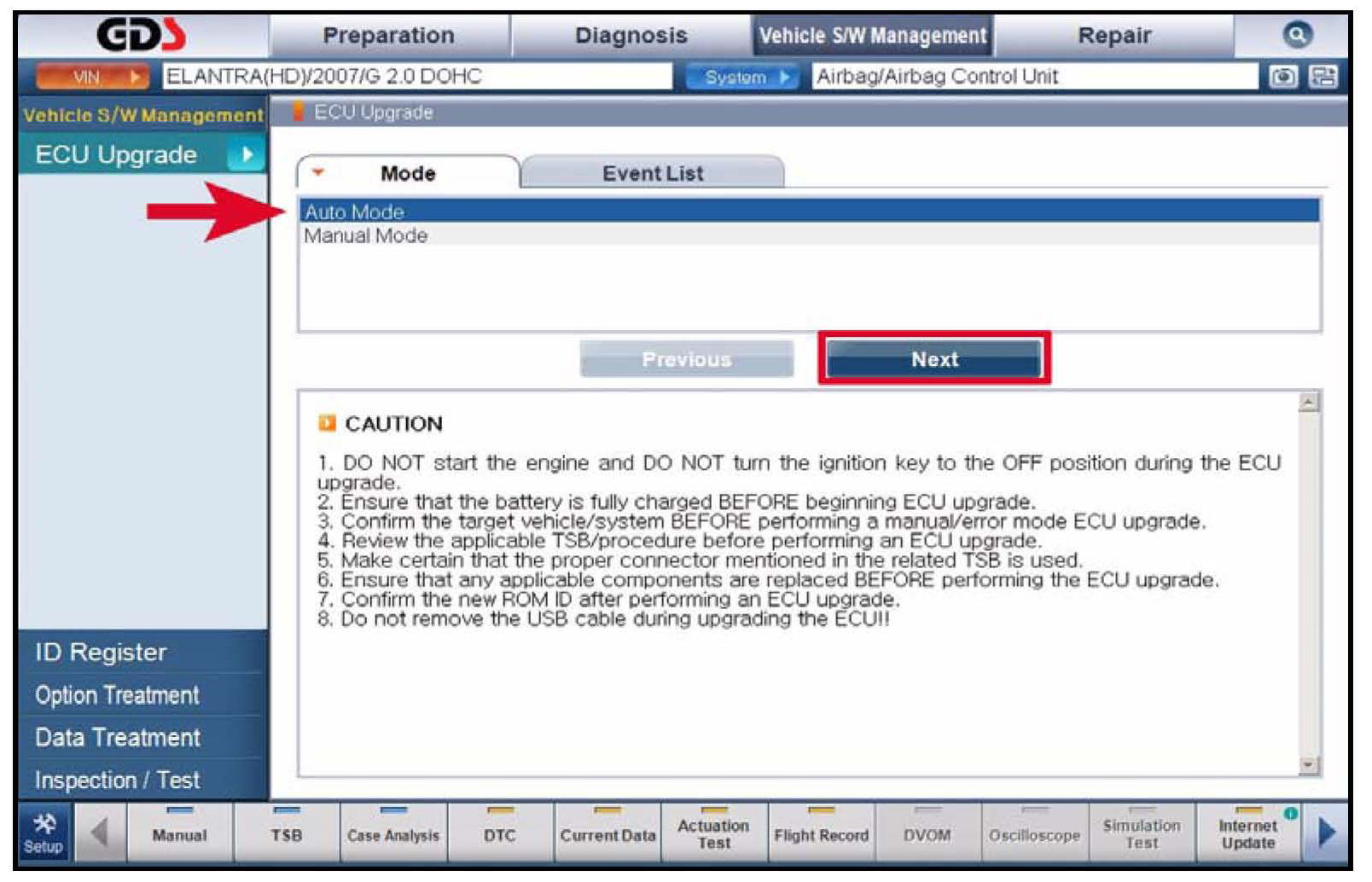Image resolution: width=1372 pixels, height=882 pixels.
Task: Click the icon right of the camera
Action: coord(1323,77)
